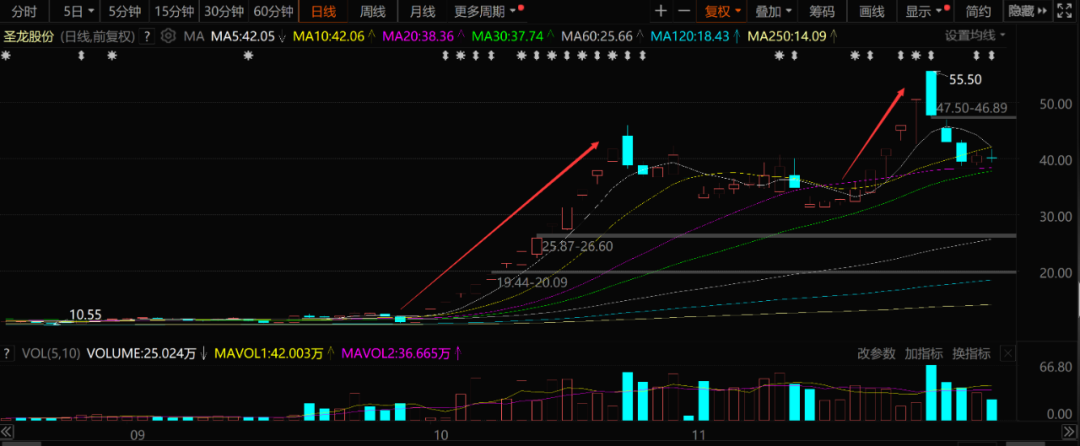Screen dimensions: 1080x446
Task: Switch to the 分时 tab
Action: pyautogui.click(x=25, y=11)
